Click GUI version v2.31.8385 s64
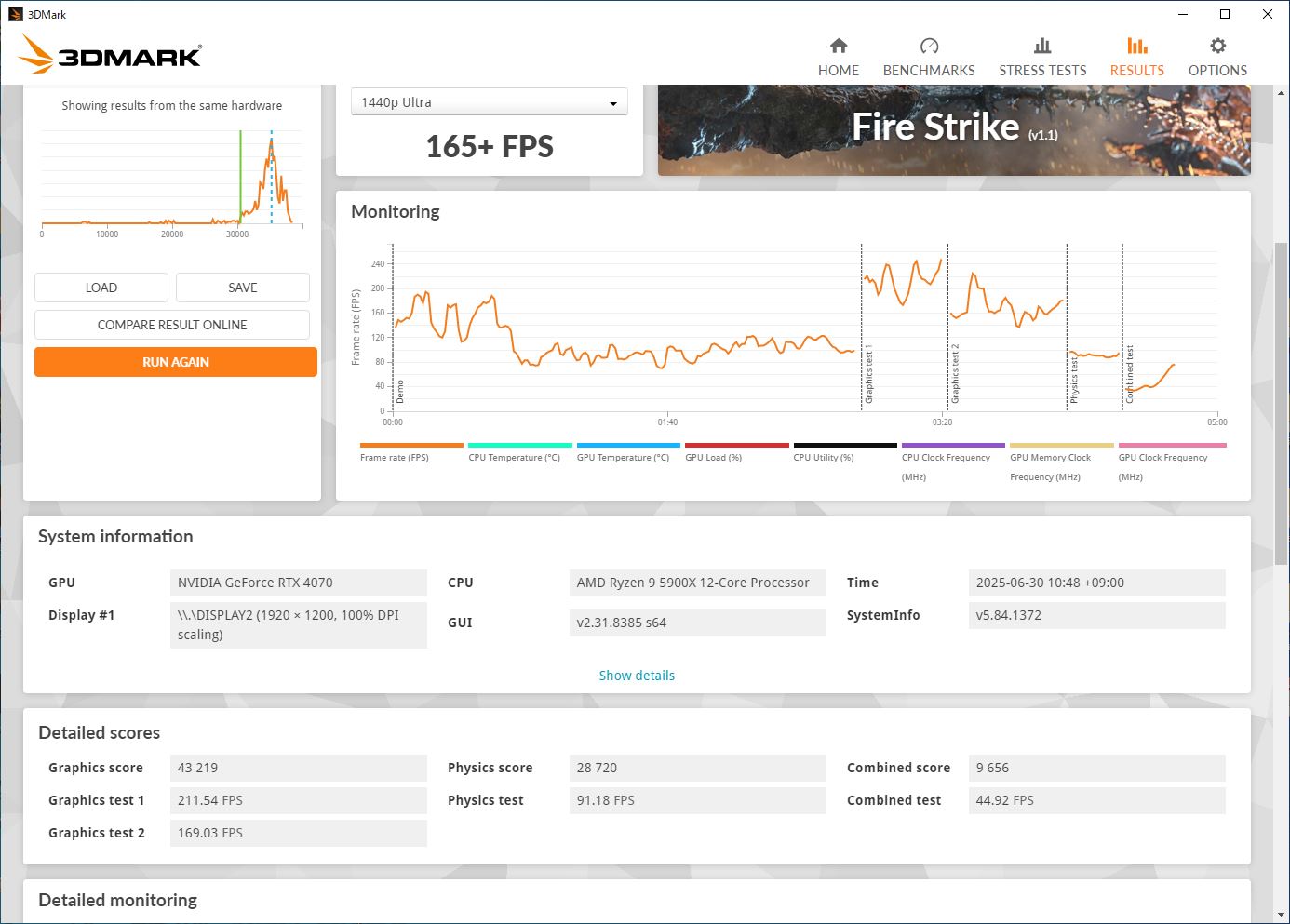1290x924 pixels. click(x=697, y=623)
